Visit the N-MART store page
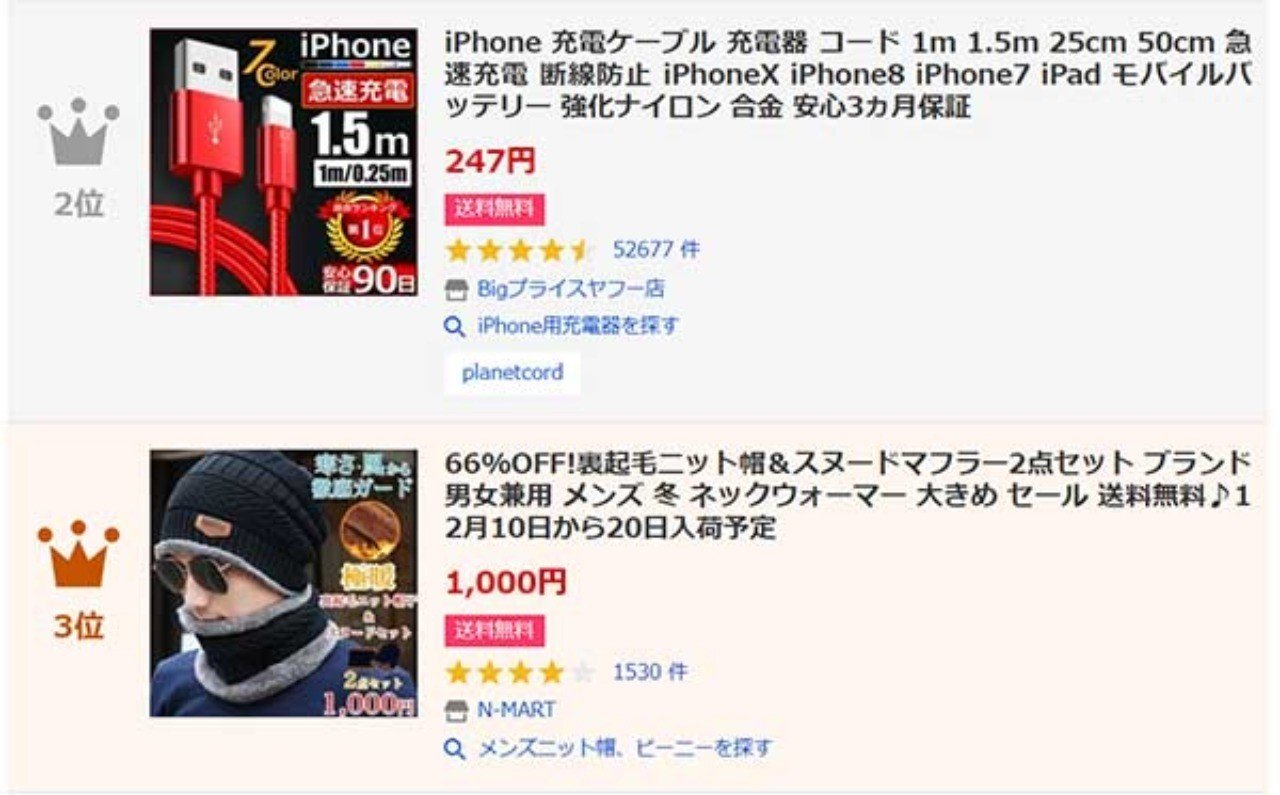This screenshot has height=795, width=1280. point(516,711)
